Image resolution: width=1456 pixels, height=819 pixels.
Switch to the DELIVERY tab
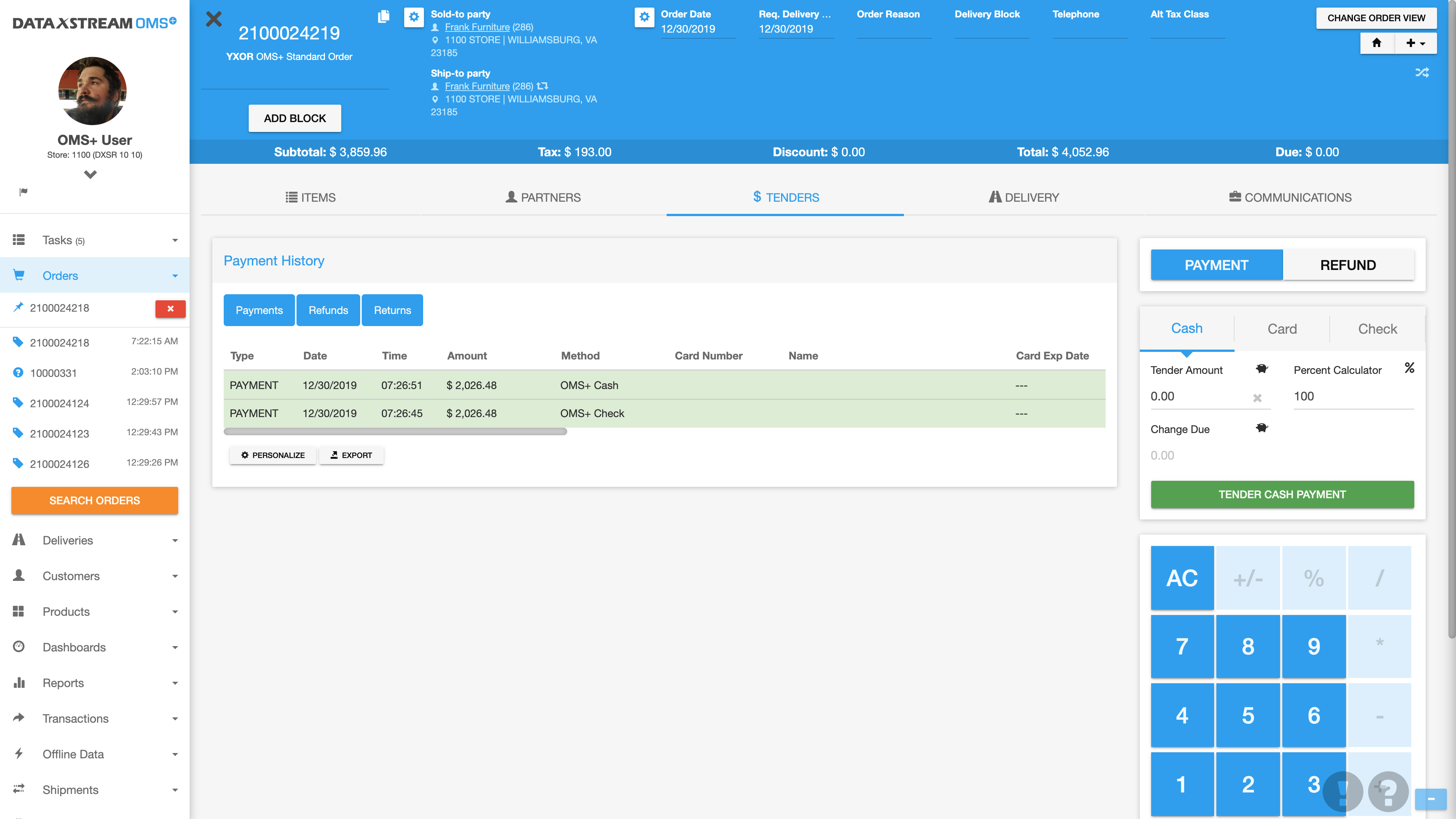tap(1024, 197)
